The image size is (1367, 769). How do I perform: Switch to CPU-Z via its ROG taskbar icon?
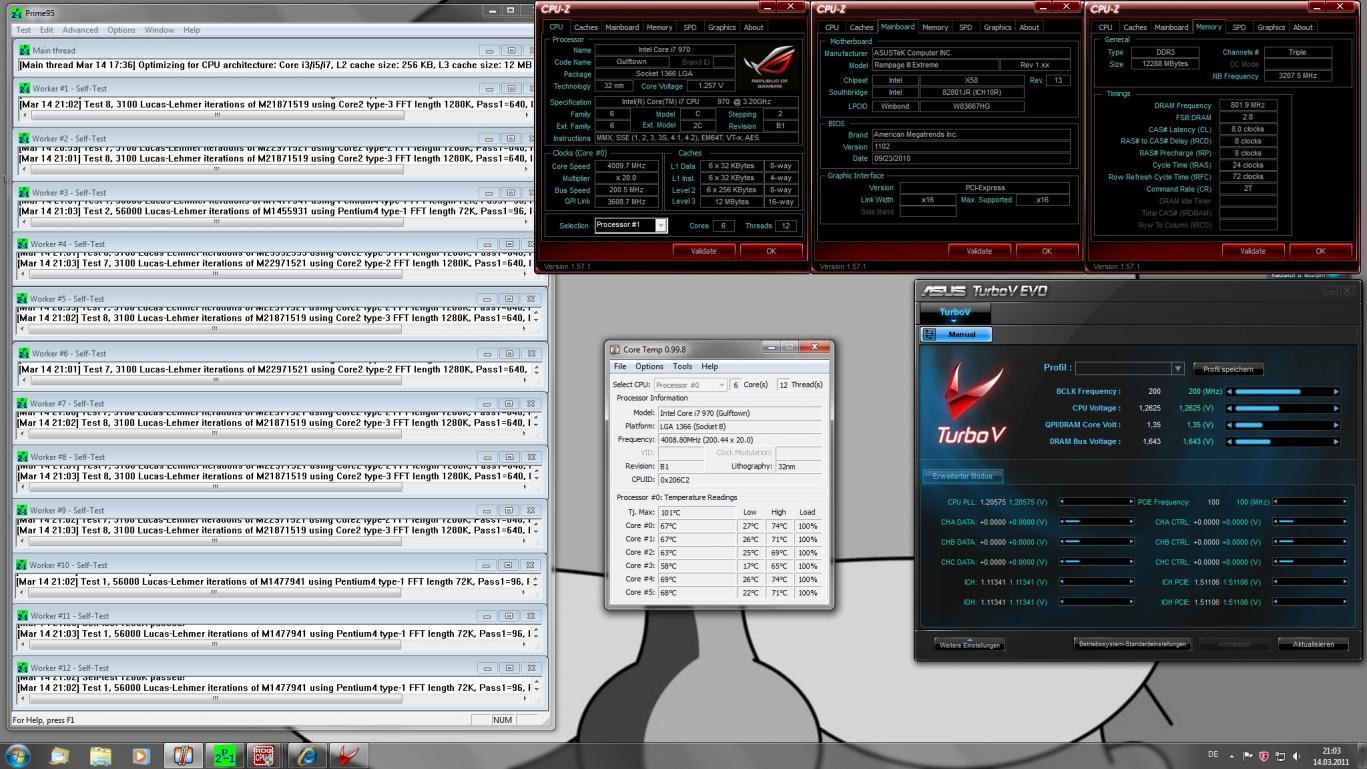264,755
